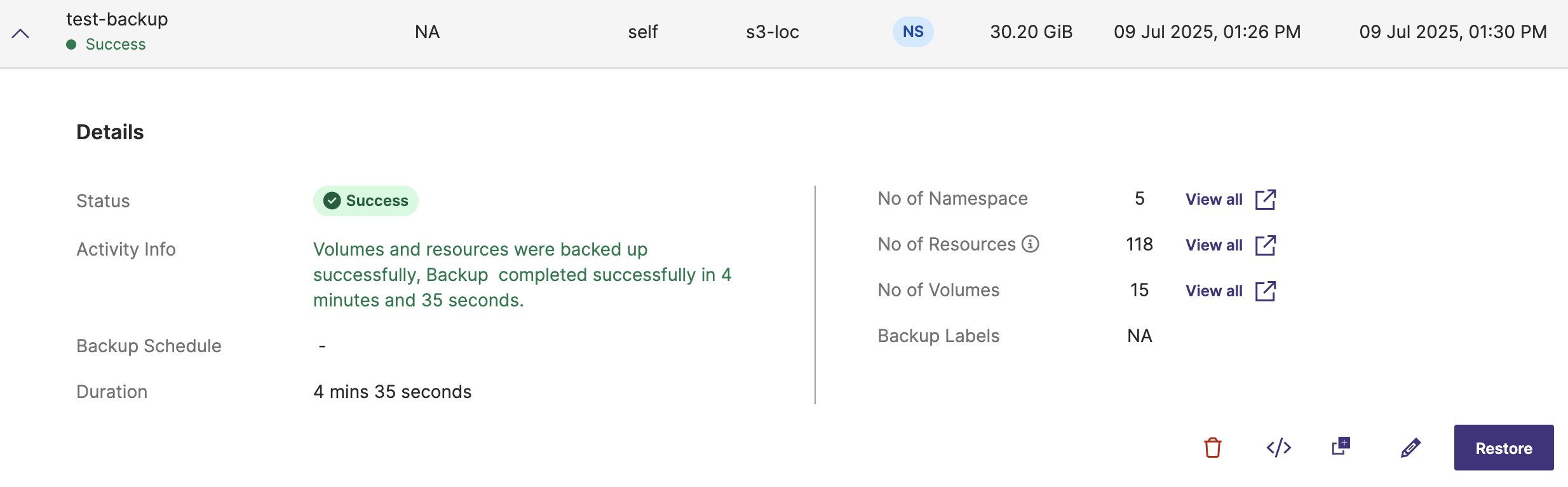Click the 30.20 GiB size value
This screenshot has height=487, width=1568.
1031,32
